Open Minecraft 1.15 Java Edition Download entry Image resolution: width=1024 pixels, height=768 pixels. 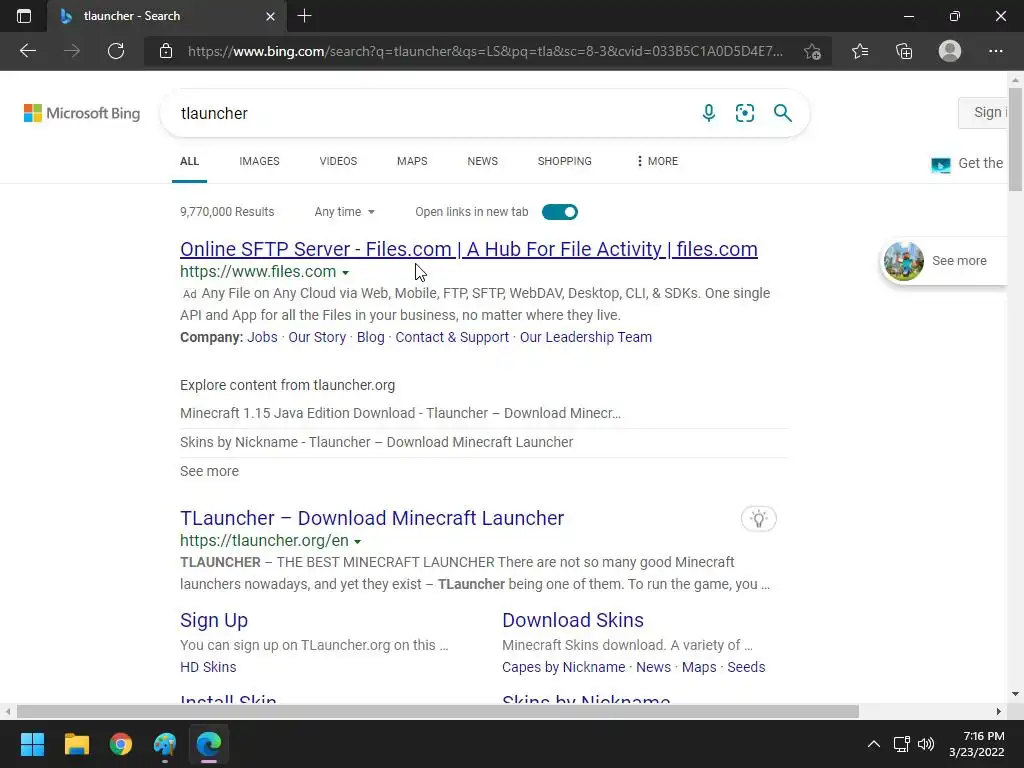click(x=400, y=413)
